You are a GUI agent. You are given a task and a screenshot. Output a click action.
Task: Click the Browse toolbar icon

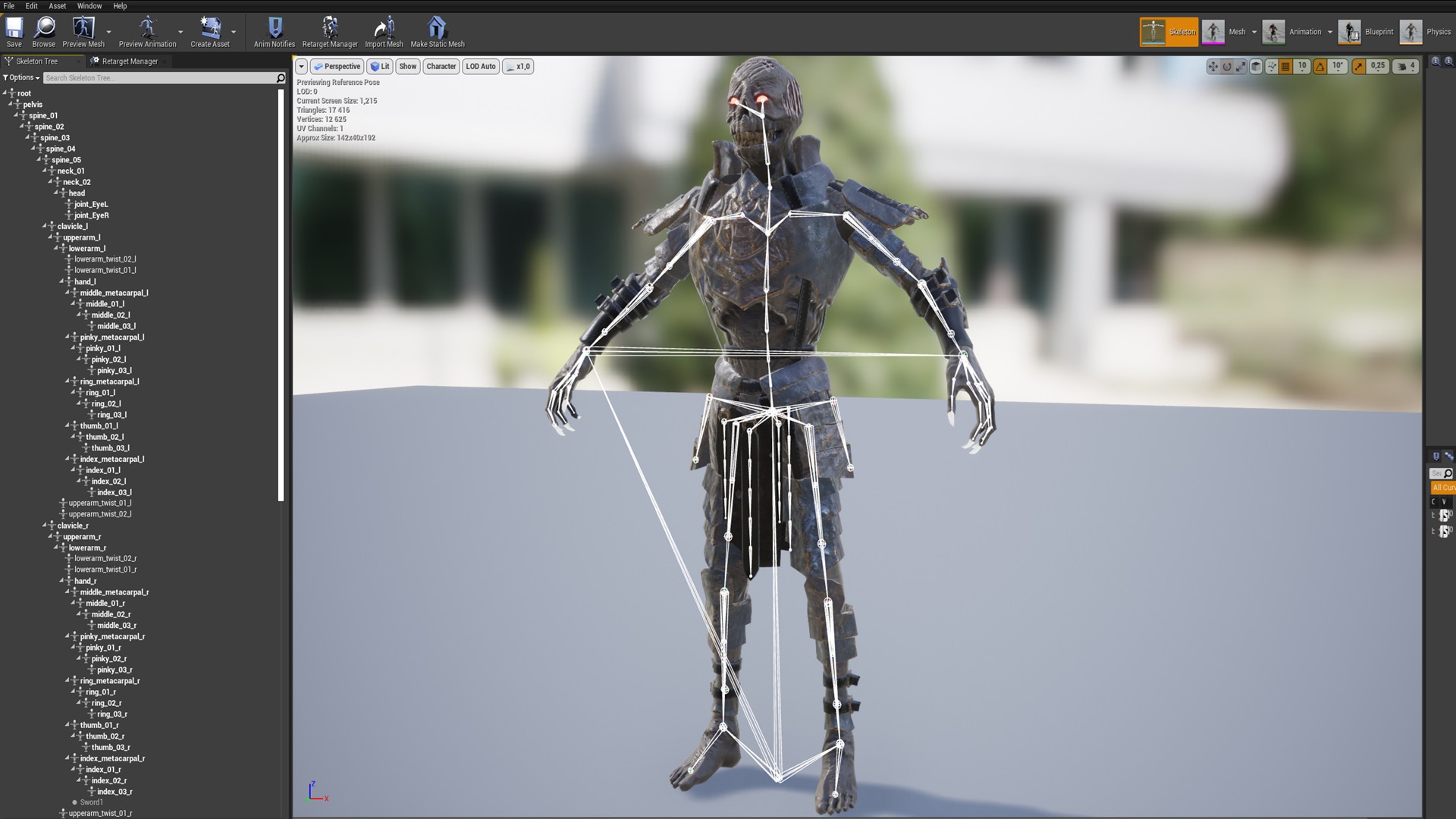pos(43,30)
